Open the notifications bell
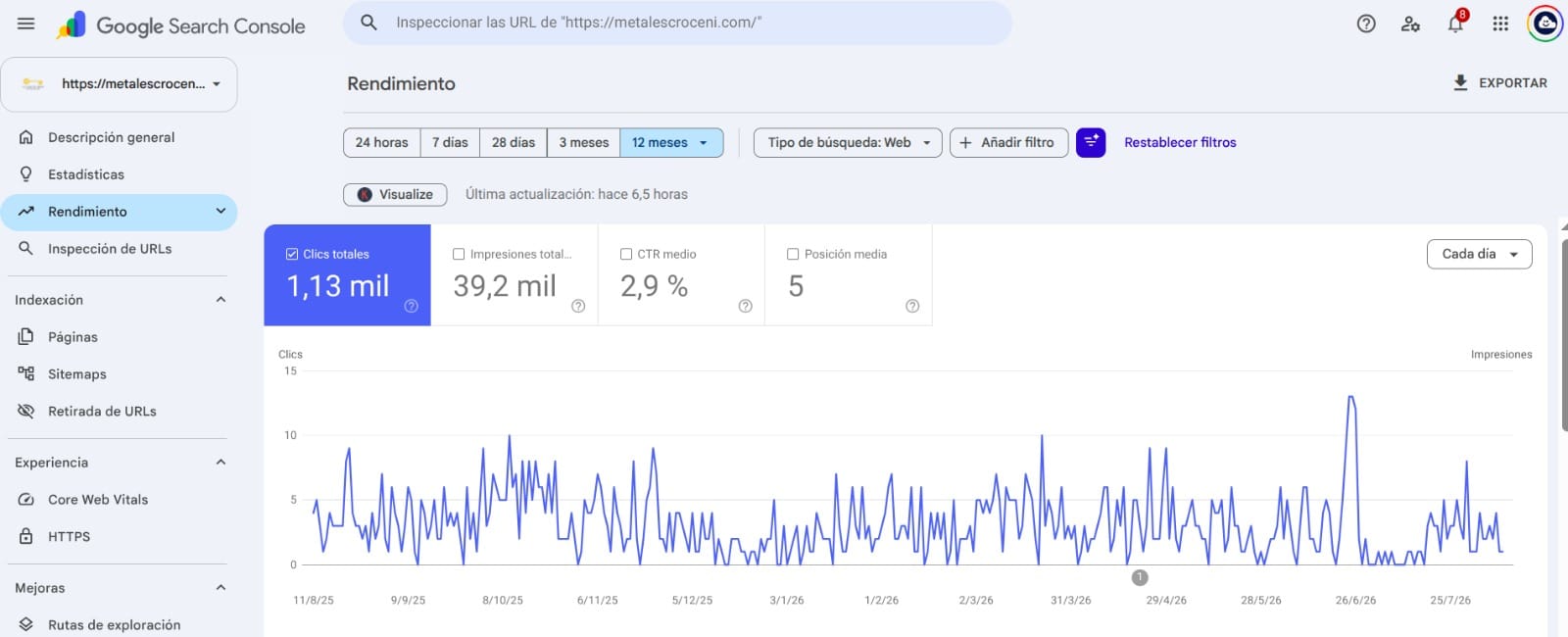 click(x=1455, y=24)
